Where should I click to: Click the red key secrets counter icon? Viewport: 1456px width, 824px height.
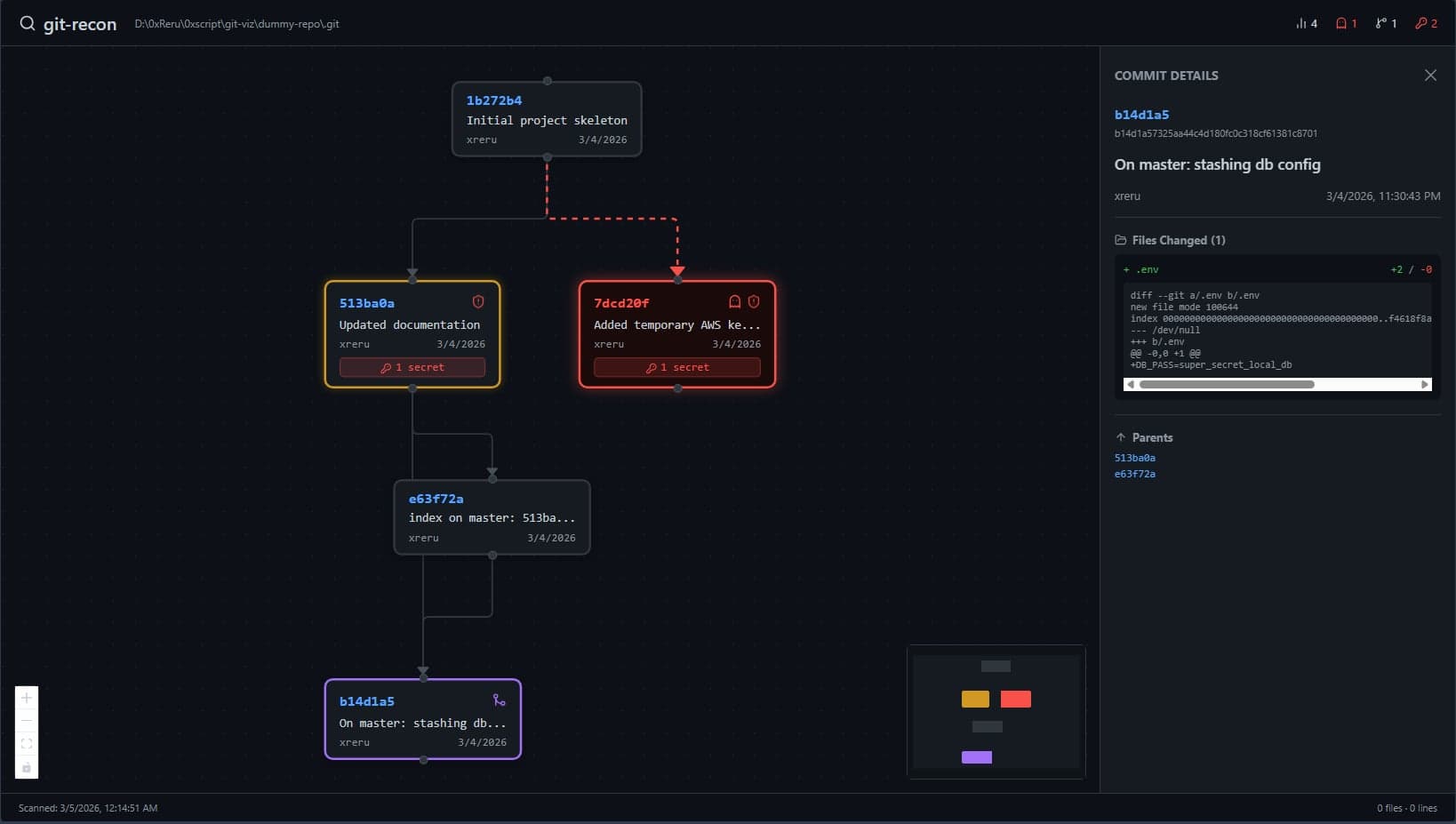click(x=1420, y=23)
